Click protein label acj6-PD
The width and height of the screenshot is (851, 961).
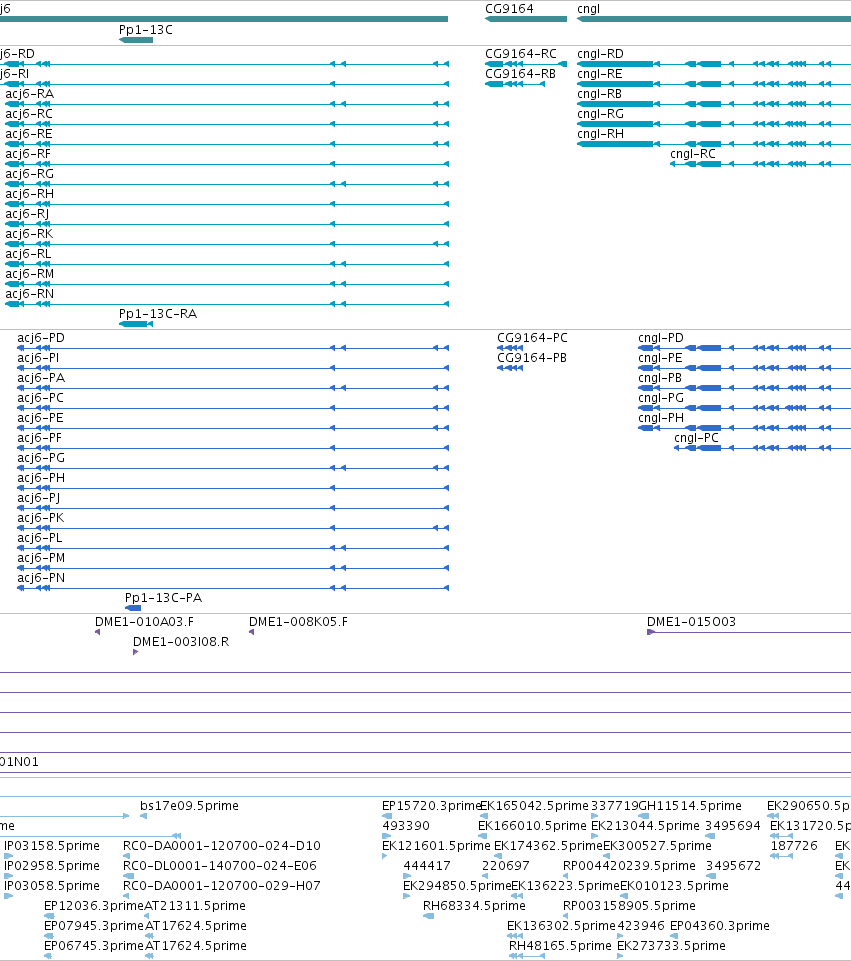(x=41, y=338)
